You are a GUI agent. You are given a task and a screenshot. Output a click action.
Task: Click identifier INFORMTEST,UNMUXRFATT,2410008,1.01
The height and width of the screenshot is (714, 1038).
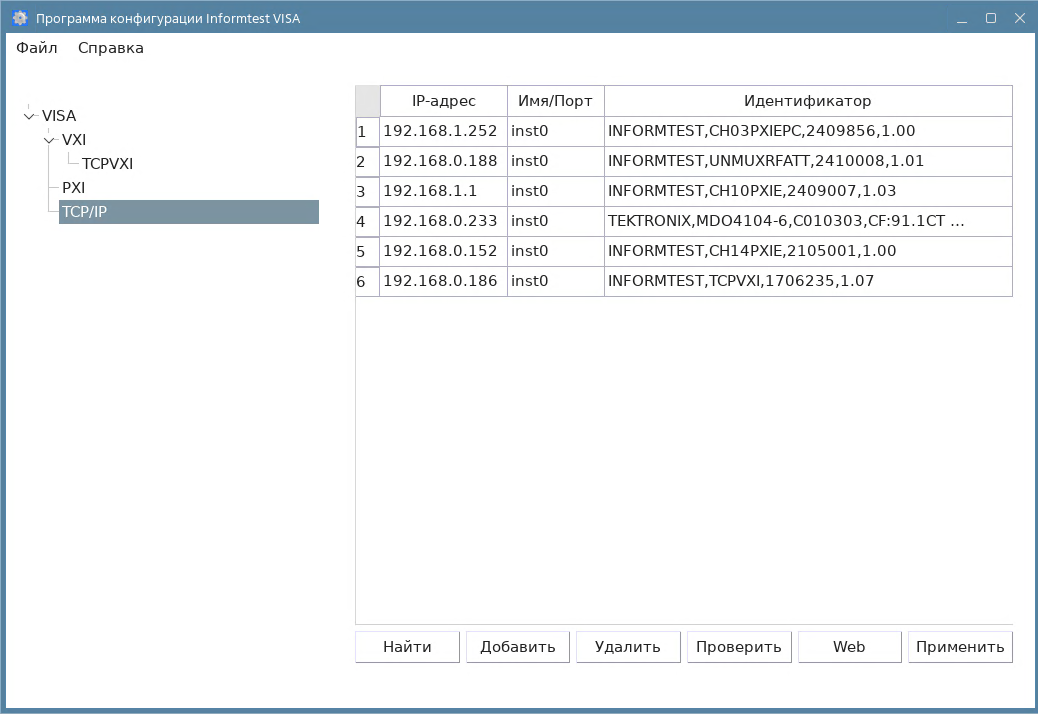[808, 161]
